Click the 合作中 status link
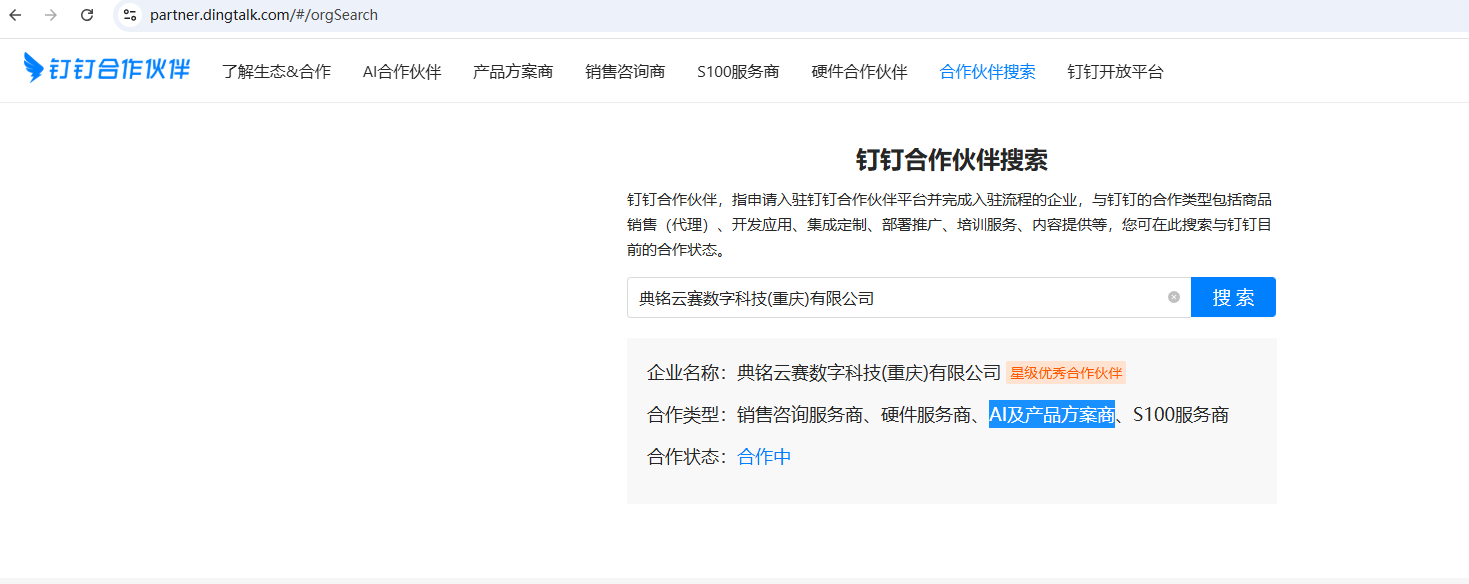The height and width of the screenshot is (584, 1469). pyautogui.click(x=764, y=457)
